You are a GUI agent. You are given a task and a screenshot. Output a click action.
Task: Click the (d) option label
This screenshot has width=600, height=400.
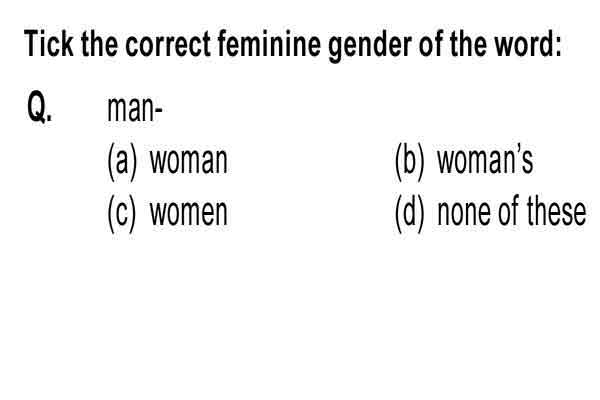(409, 214)
